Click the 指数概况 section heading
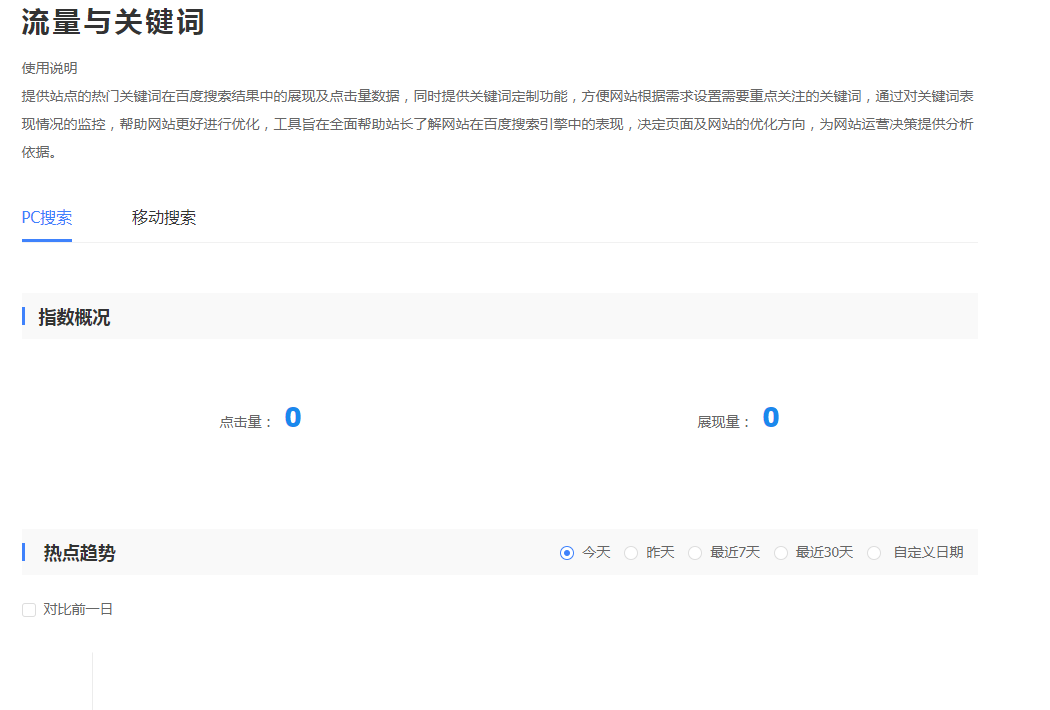 click(x=74, y=317)
